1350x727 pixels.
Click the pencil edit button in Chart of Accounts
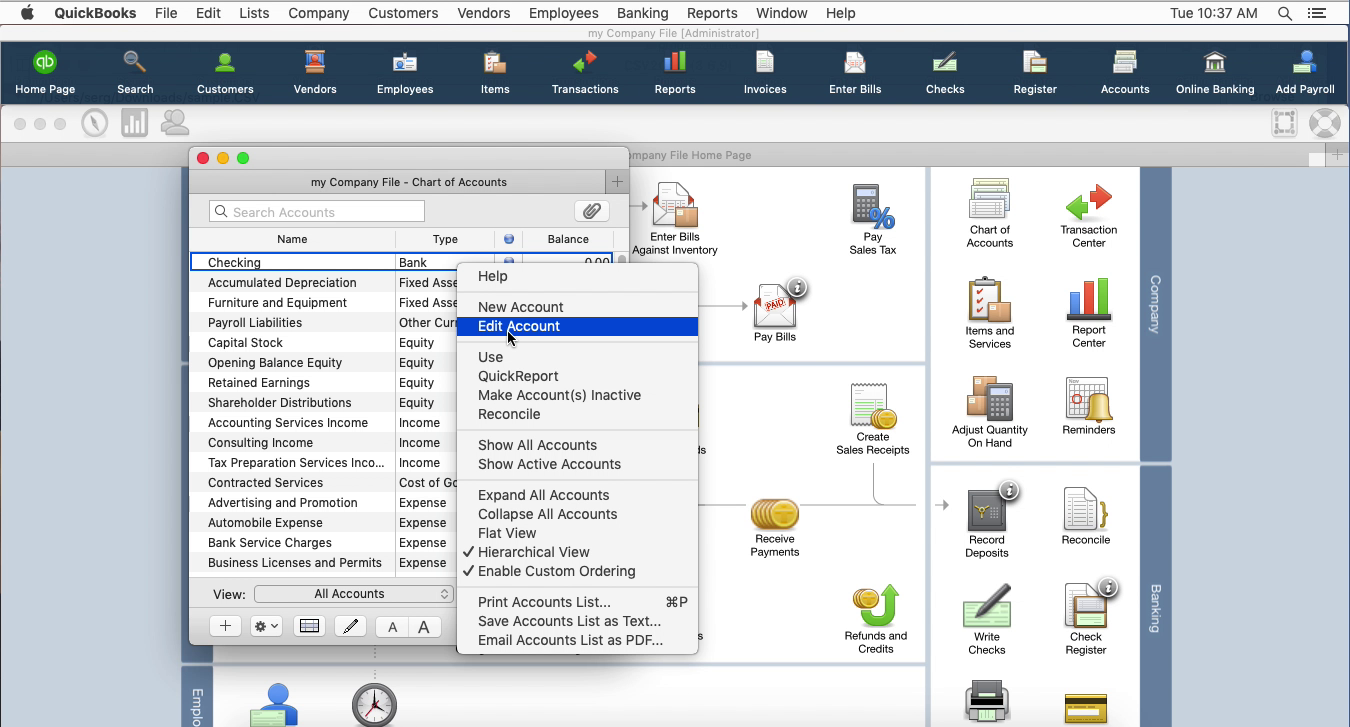[350, 626]
